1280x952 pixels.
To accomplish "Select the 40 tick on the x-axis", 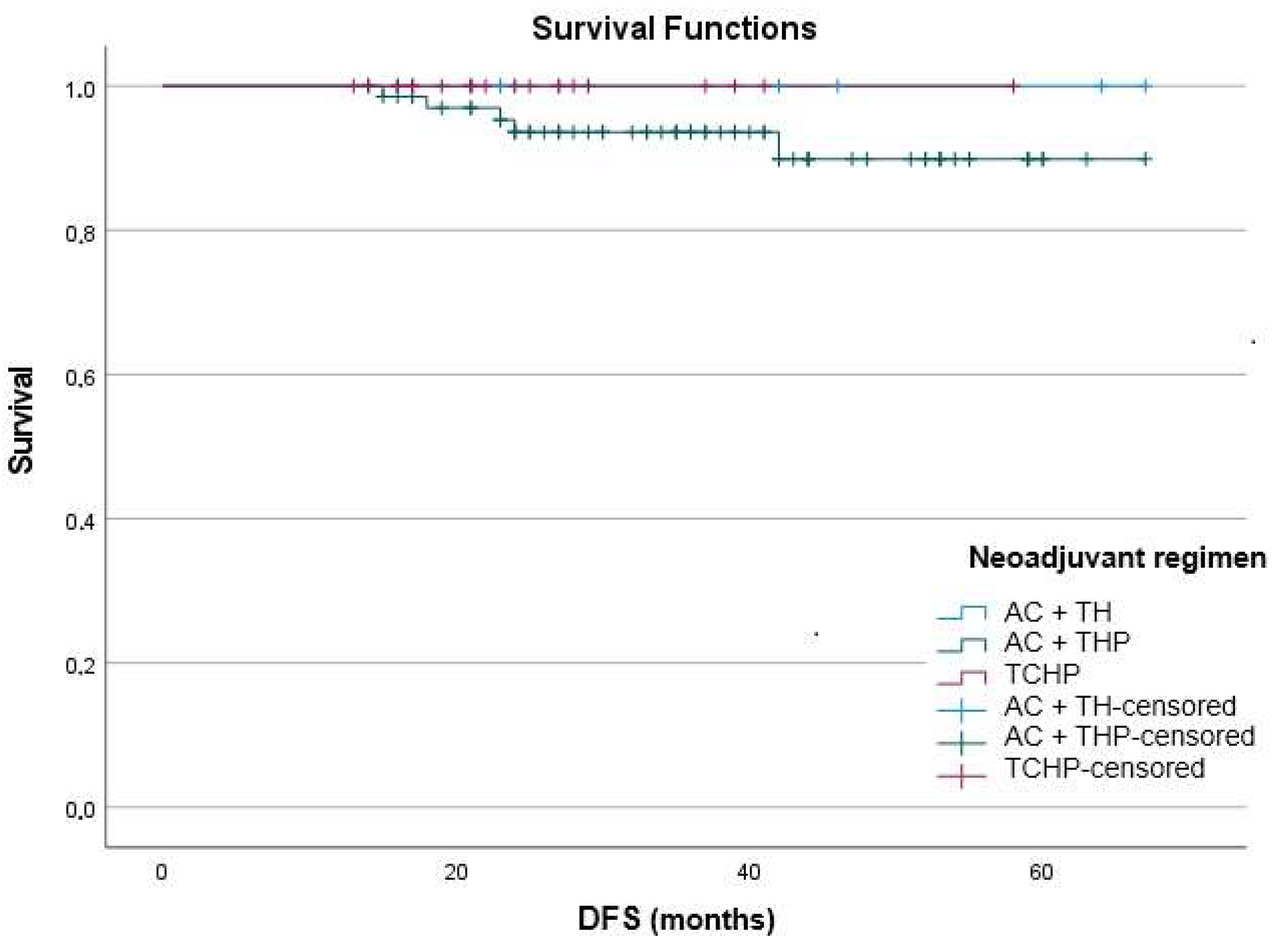I will pos(749,872).
